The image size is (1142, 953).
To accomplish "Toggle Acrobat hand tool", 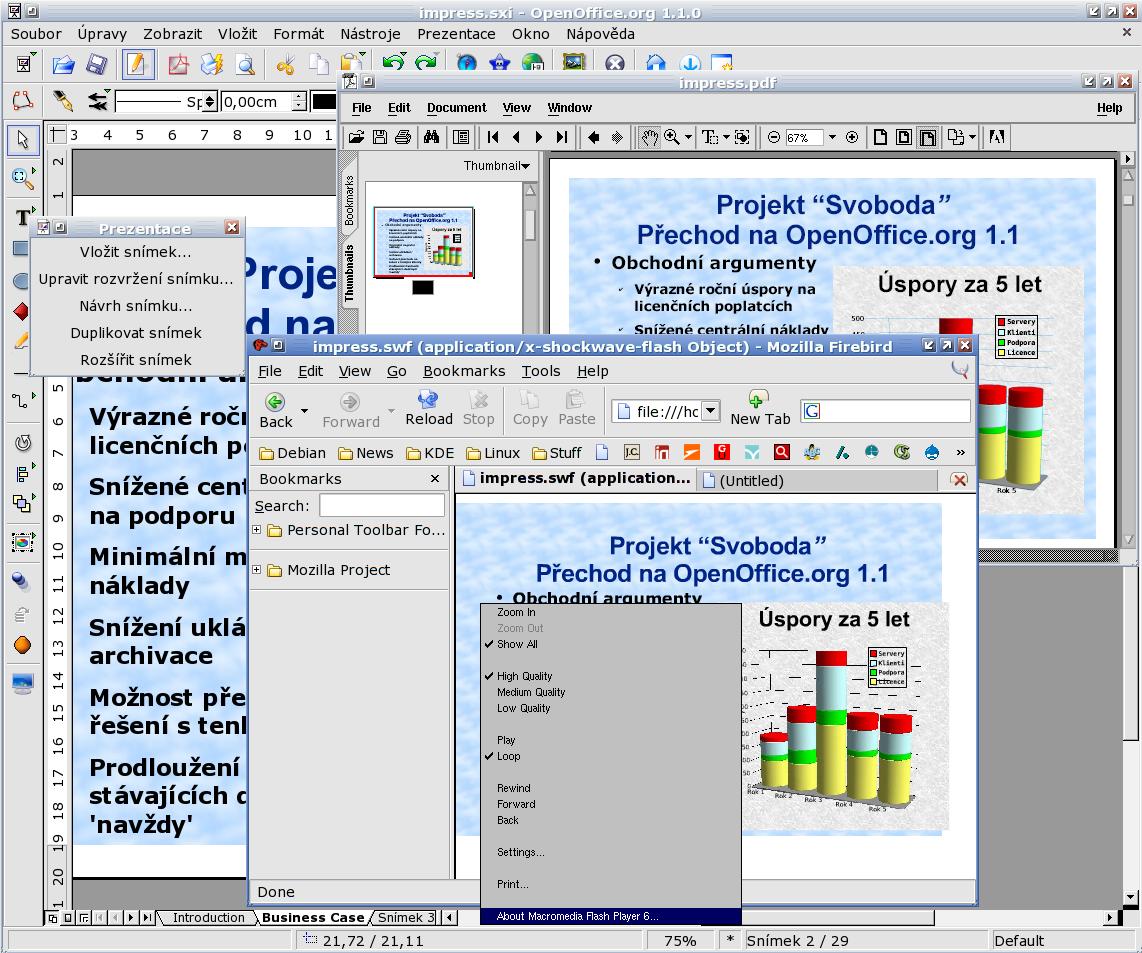I will 649,137.
